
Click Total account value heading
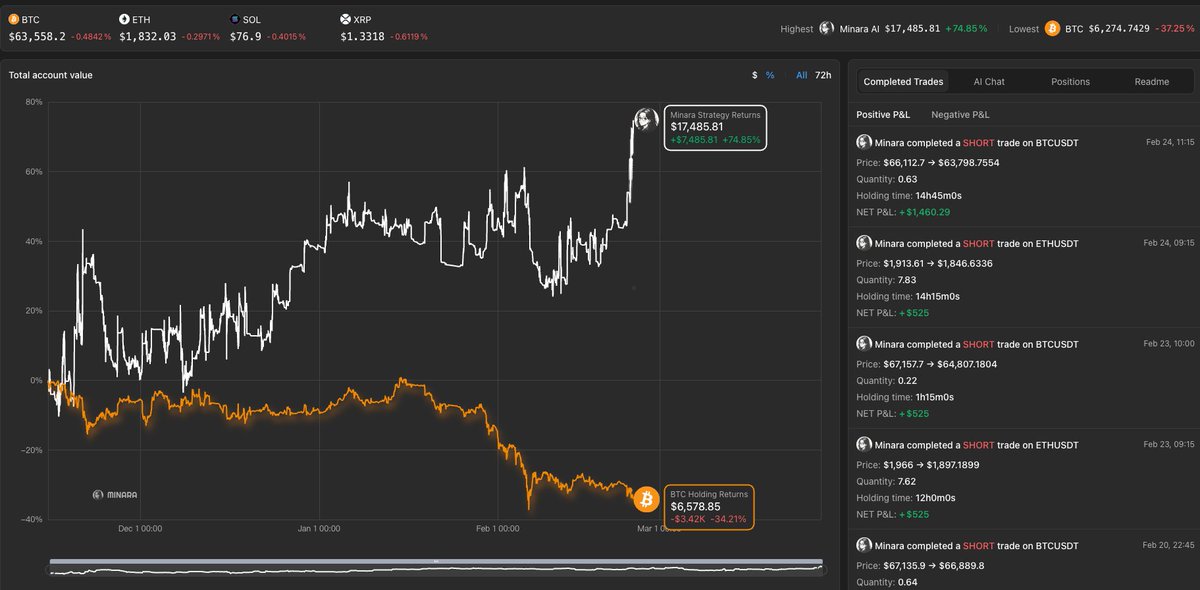click(x=50, y=75)
